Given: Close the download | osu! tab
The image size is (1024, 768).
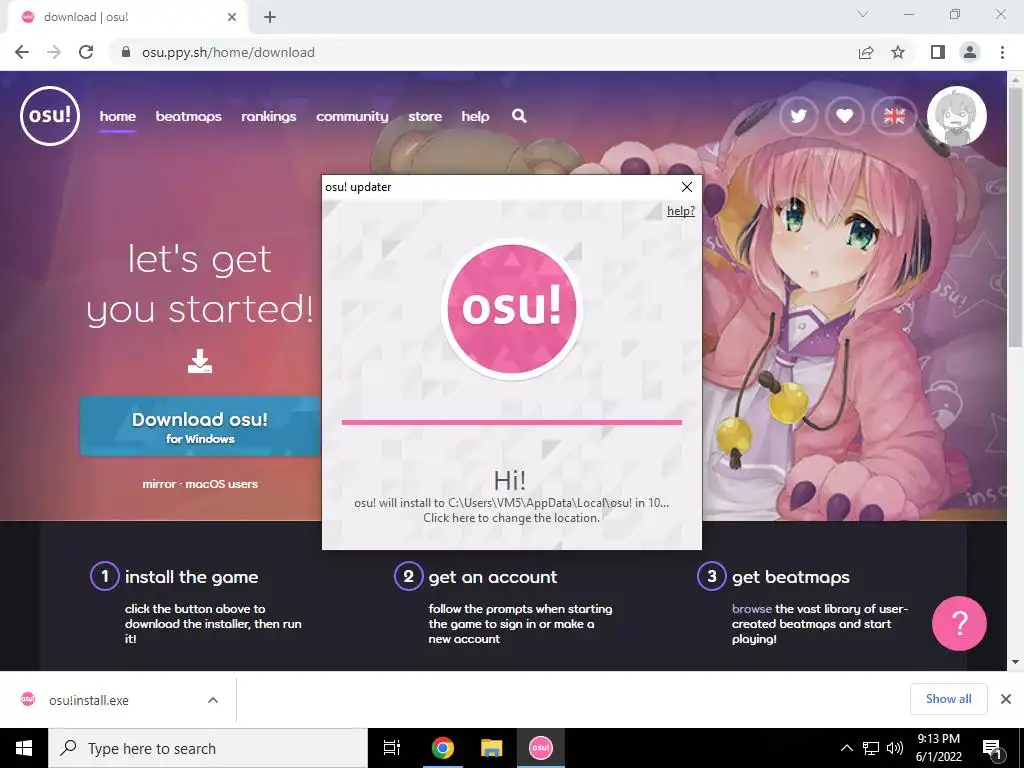Looking at the screenshot, I should 232,17.
